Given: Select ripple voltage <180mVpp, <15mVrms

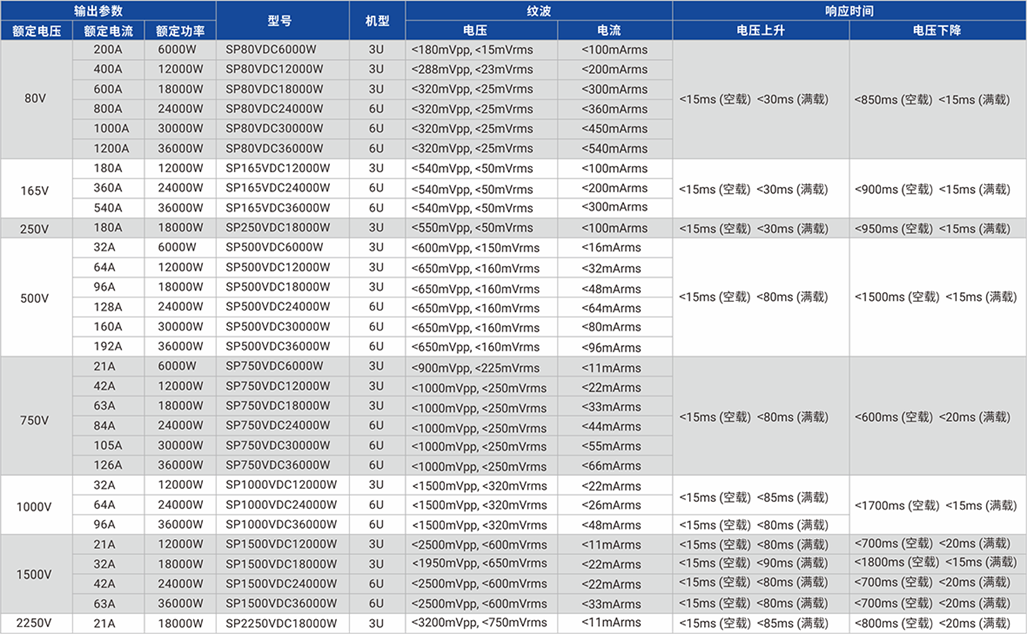Looking at the screenshot, I should [x=472, y=50].
